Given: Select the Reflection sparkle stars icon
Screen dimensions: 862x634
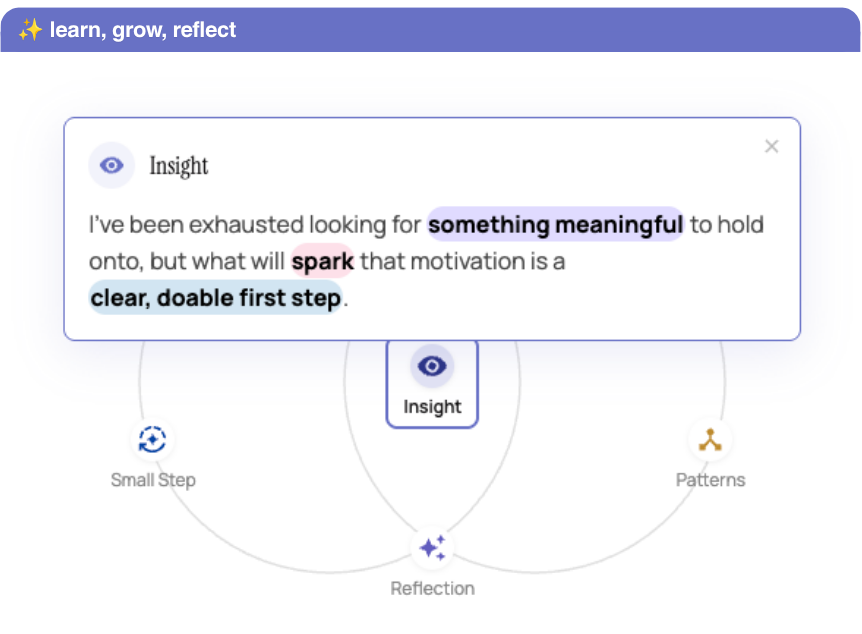Looking at the screenshot, I should [432, 548].
